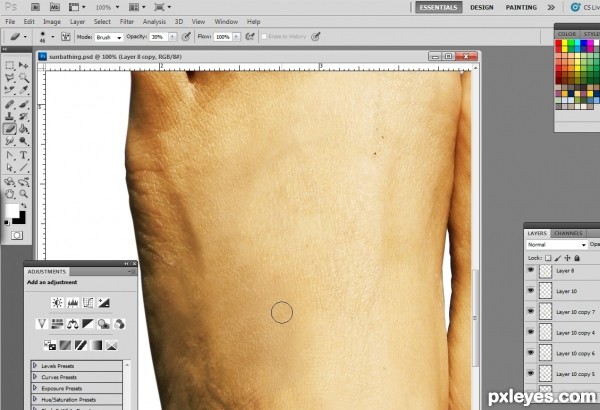Add an Exposure adjustment
Viewport: 600px width, 410px height.
(104, 303)
